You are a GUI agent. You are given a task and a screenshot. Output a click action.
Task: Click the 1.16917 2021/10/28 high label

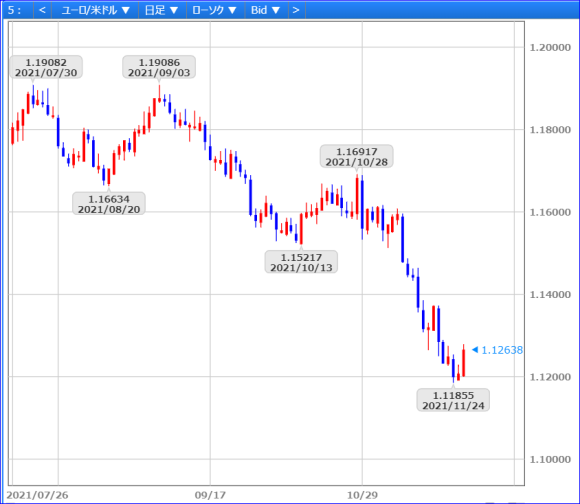pos(357,156)
